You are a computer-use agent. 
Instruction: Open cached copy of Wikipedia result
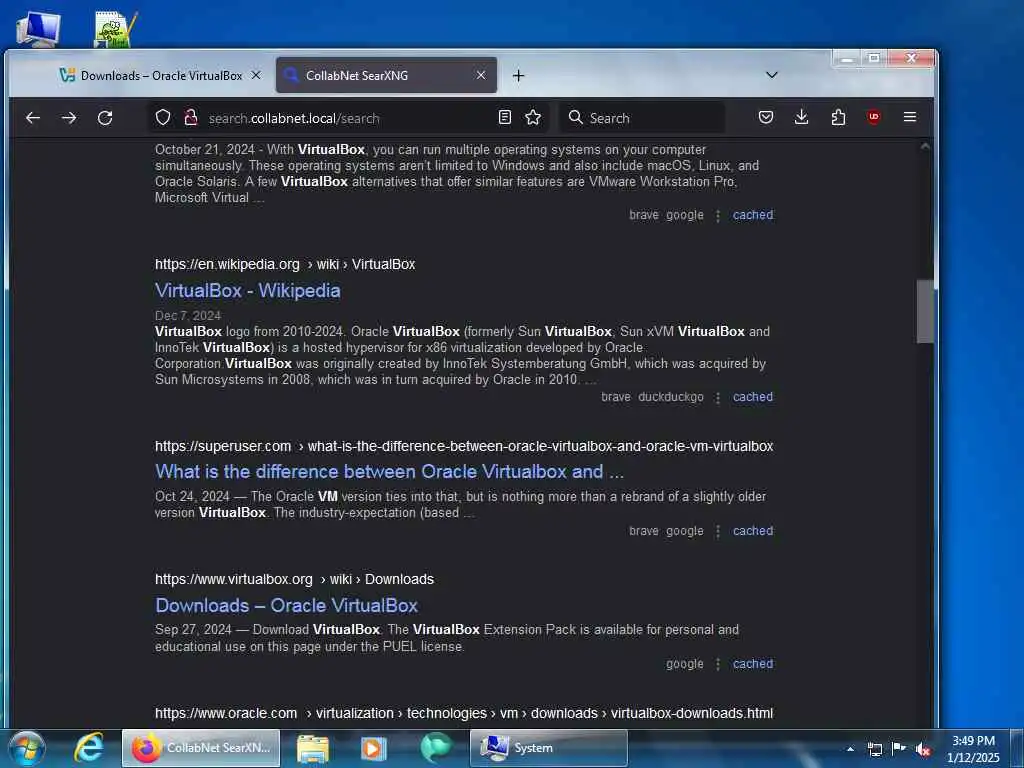tap(752, 397)
